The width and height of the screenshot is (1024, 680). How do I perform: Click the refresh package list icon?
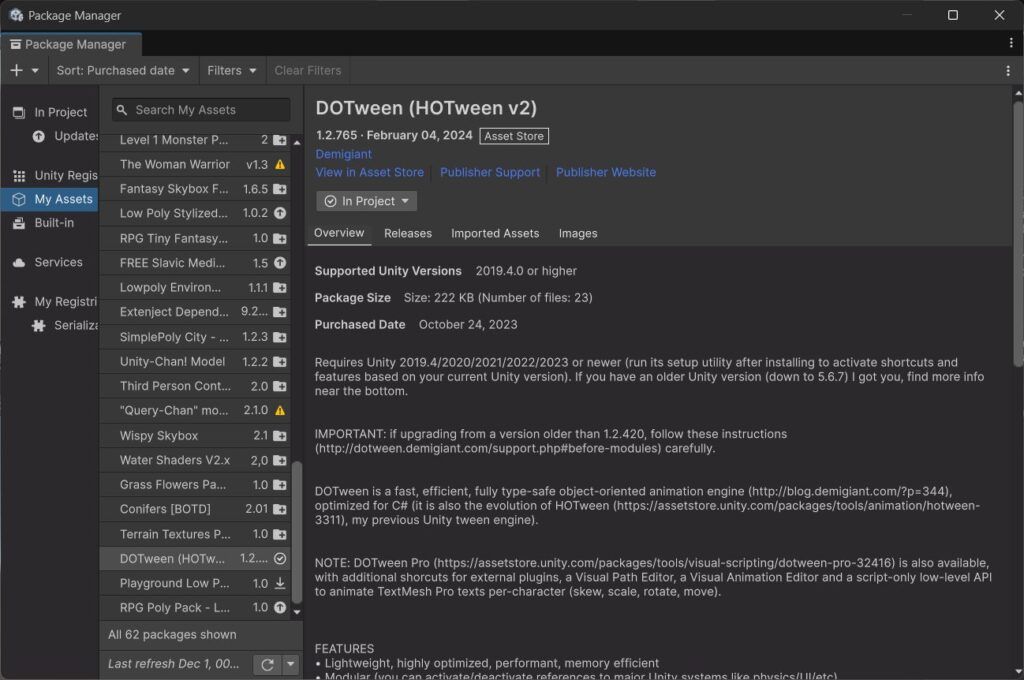[266, 664]
